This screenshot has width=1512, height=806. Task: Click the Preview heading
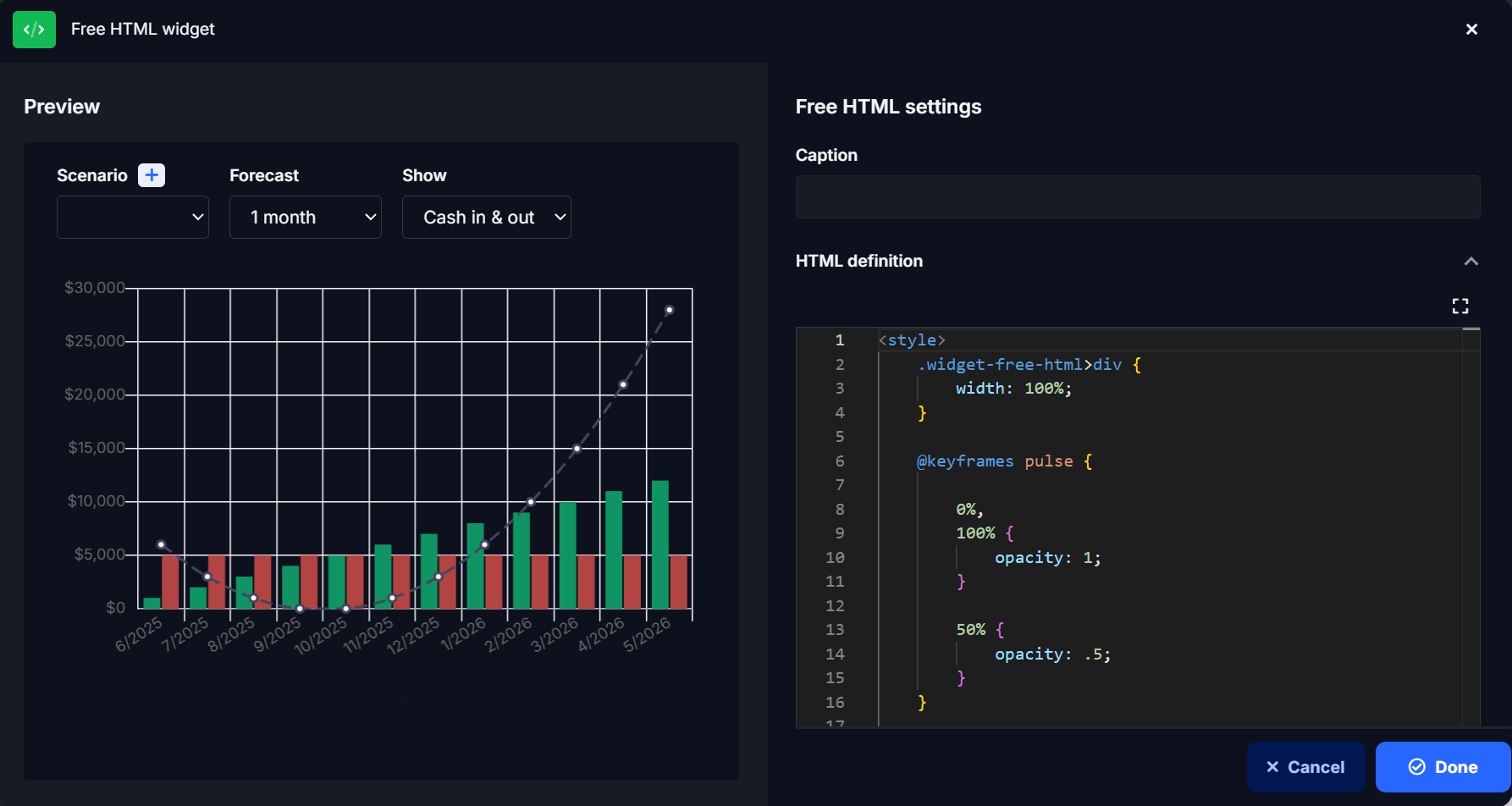tap(62, 107)
